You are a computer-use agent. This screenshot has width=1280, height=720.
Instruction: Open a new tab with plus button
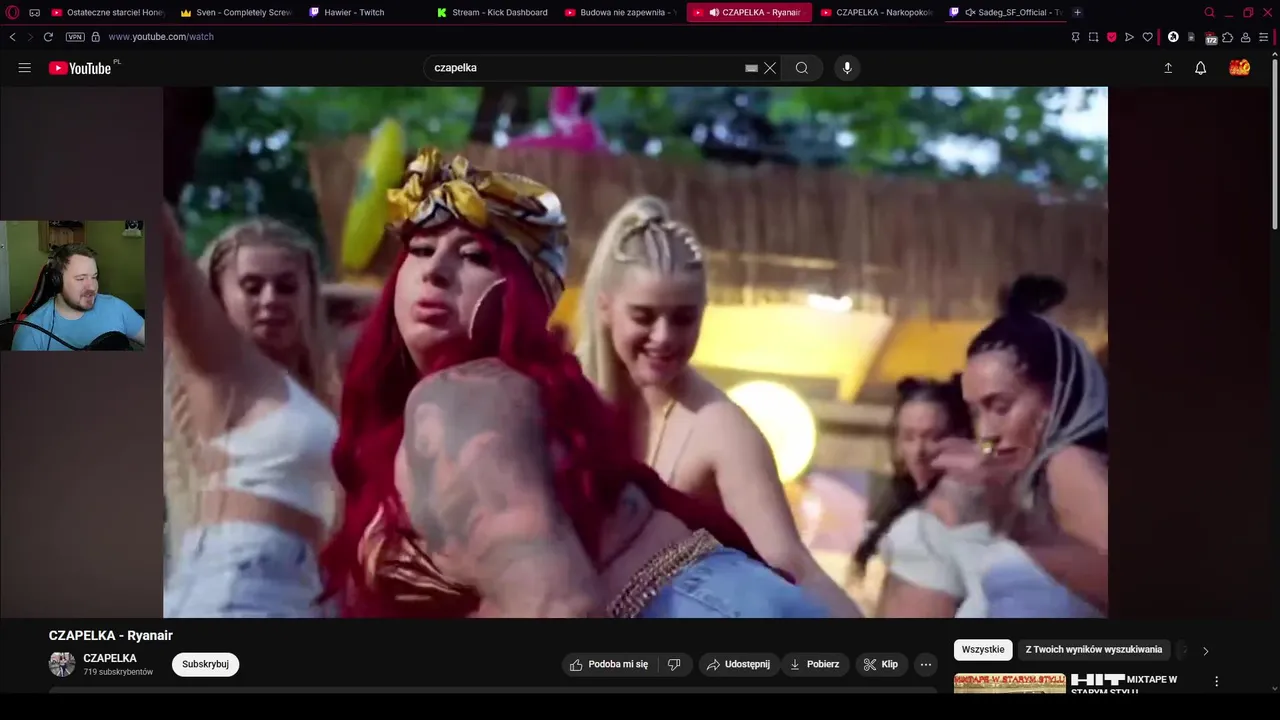coord(1077,12)
